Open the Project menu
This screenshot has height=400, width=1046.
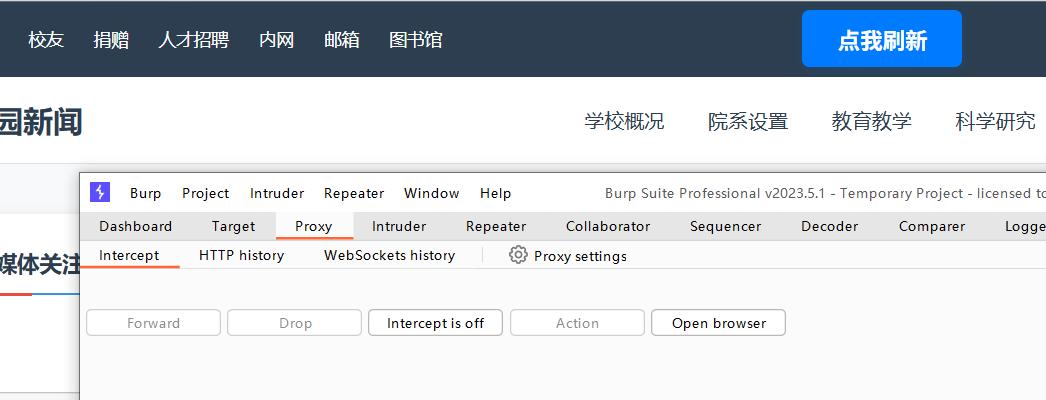tap(205, 193)
